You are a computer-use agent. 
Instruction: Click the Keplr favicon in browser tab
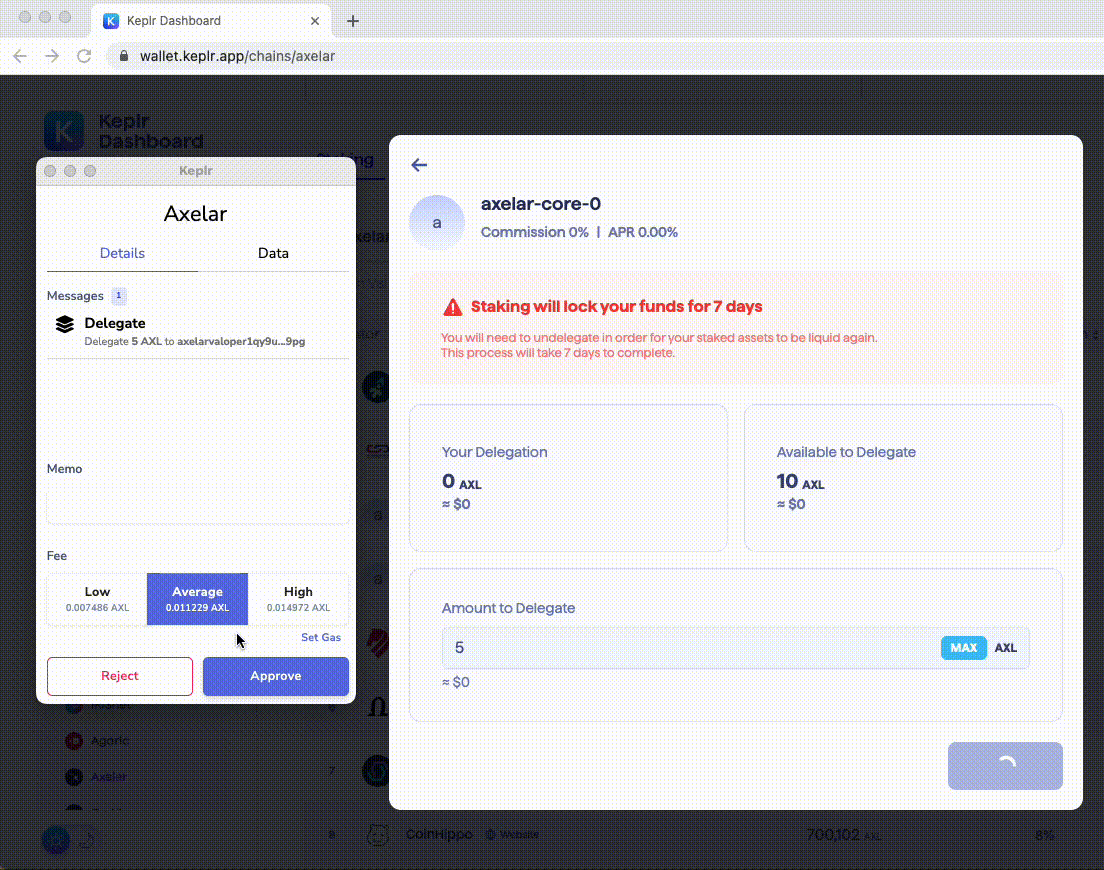pyautogui.click(x=111, y=20)
